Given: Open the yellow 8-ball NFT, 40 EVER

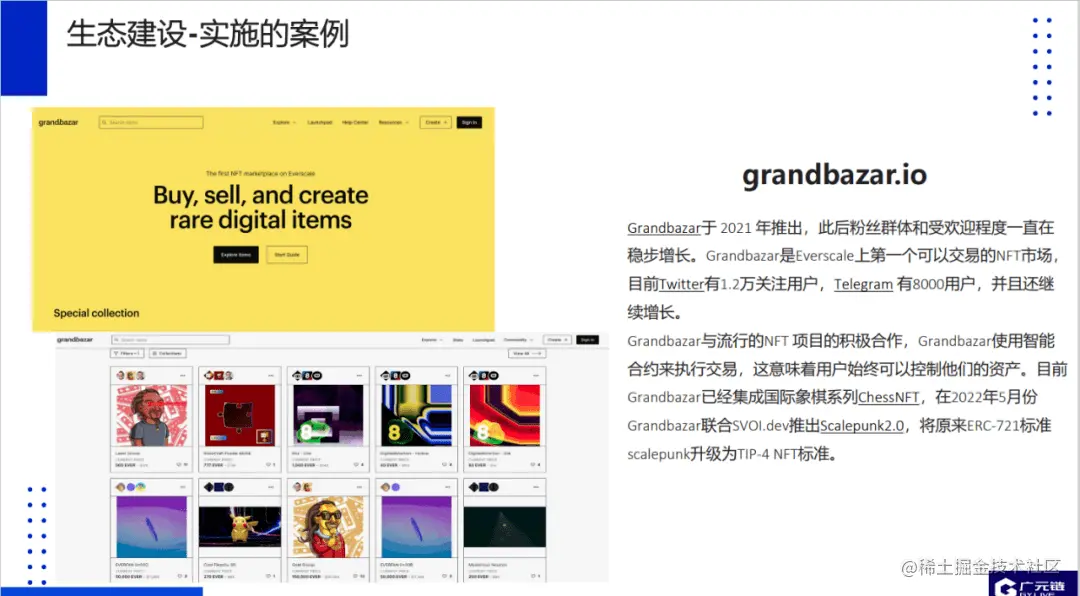Looking at the screenshot, I should pos(416,415).
